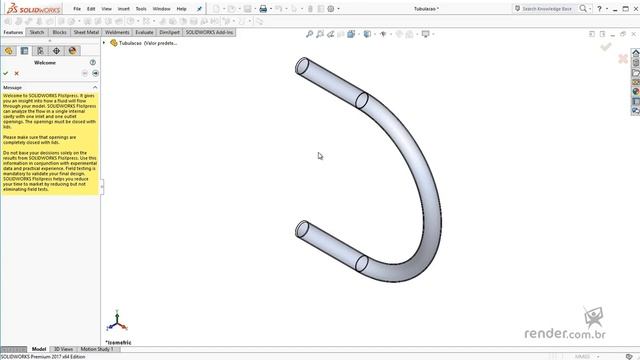Switch to the 3D Views bottom tab
The height and width of the screenshot is (360, 640).
[x=63, y=349]
